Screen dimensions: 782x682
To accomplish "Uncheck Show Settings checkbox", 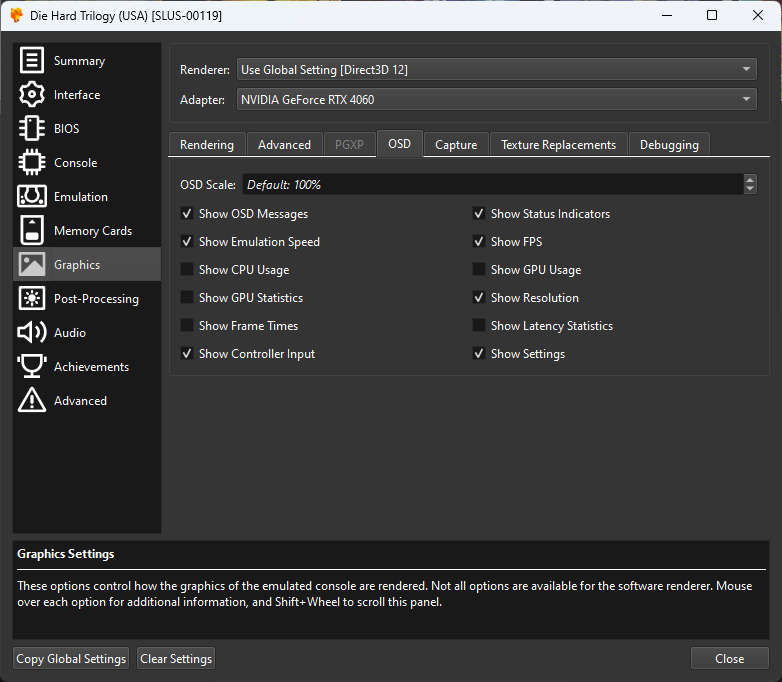I will 479,353.
